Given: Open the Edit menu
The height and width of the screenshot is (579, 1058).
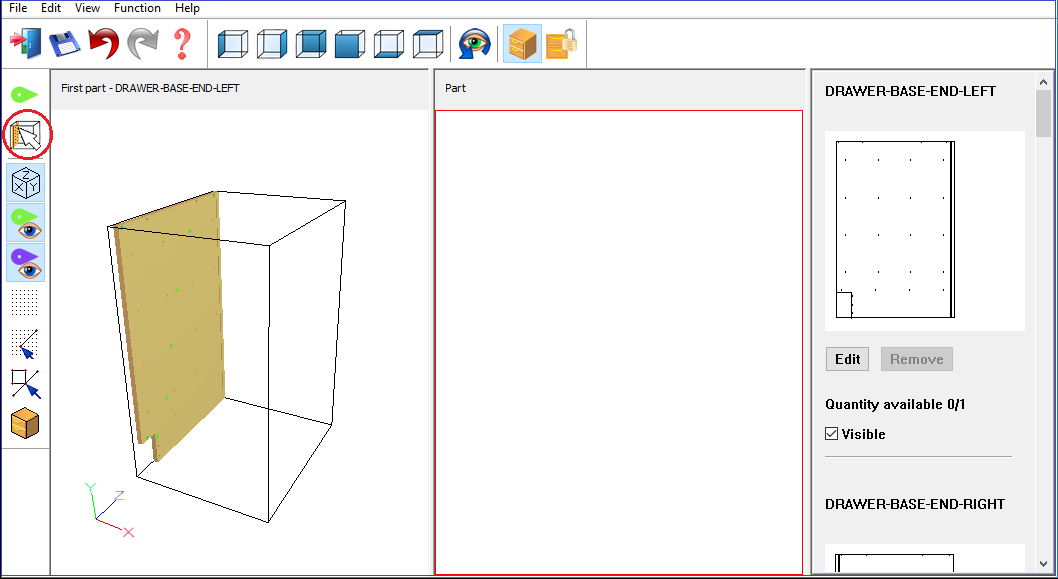Looking at the screenshot, I should click(x=51, y=8).
